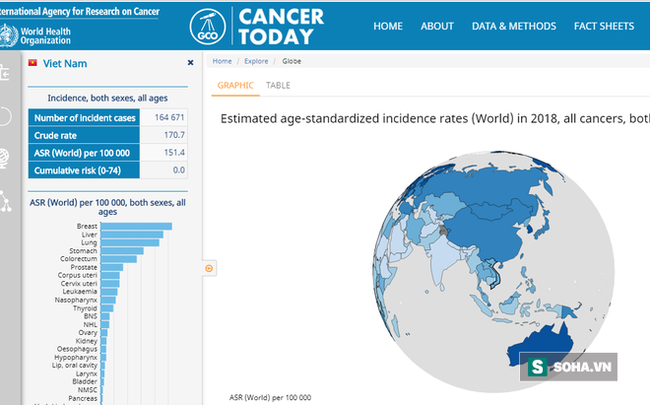Click the International Agency for Research on Cancer text

[x=79, y=12]
